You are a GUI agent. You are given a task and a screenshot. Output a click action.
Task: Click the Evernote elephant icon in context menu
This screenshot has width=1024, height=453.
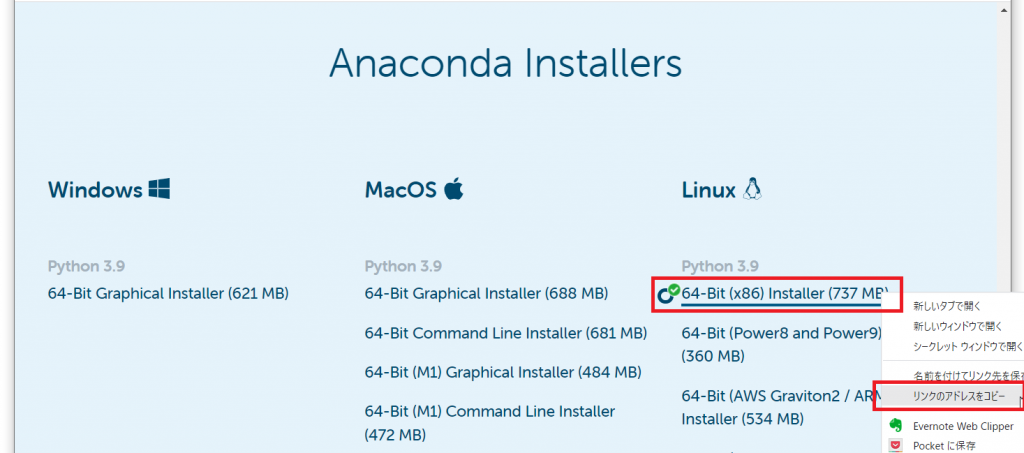pos(897,426)
